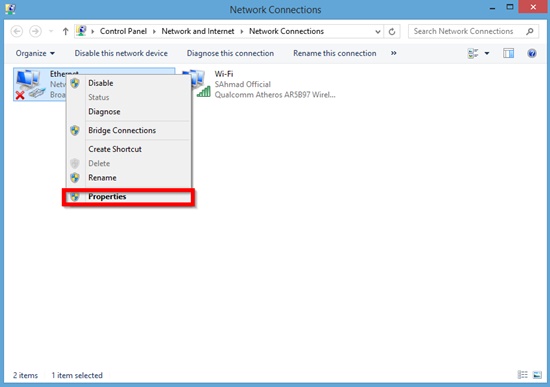This screenshot has width=550, height=387.
Task: Click the shield icon beside Rename
Action: tap(75, 178)
